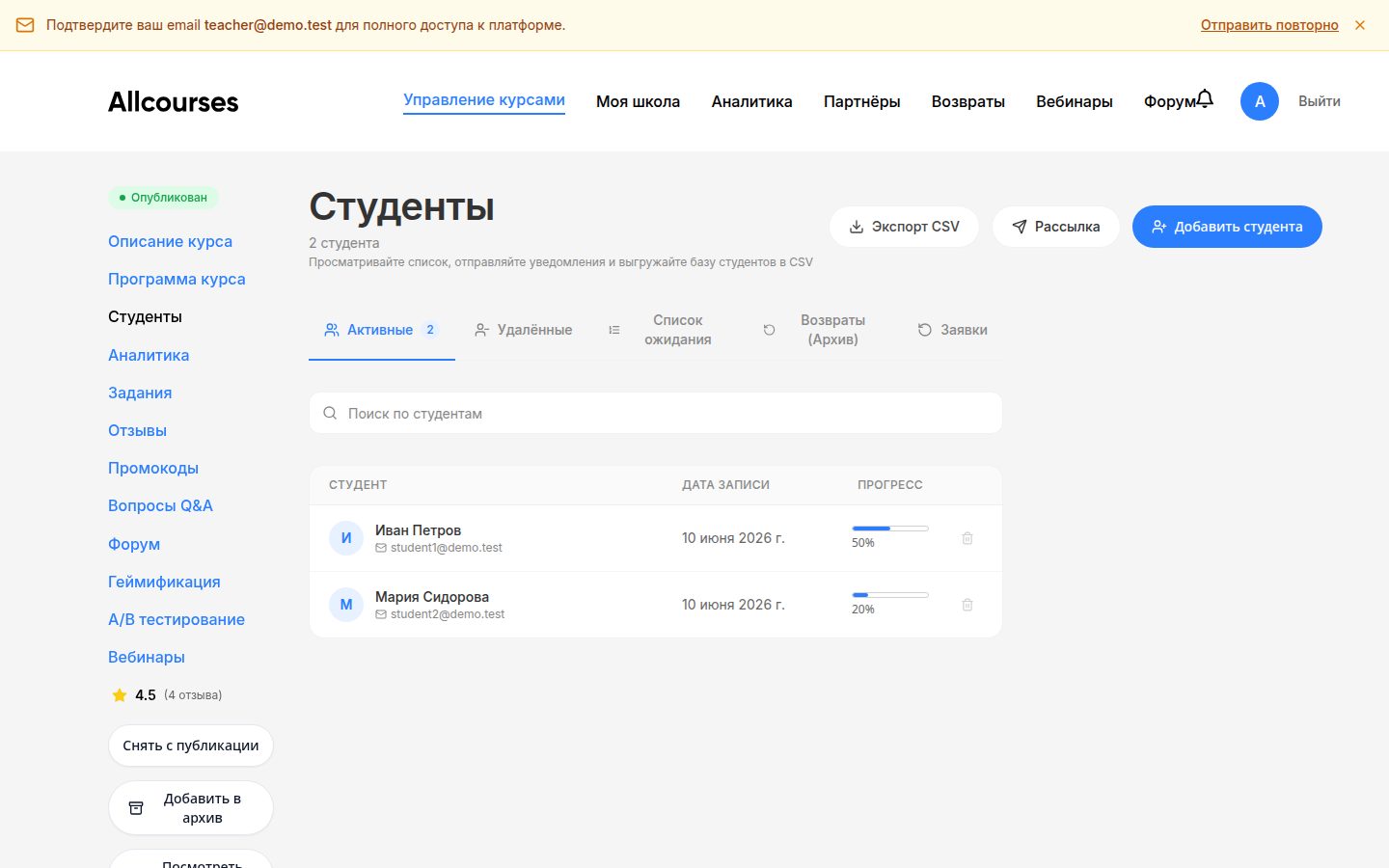The image size is (1389, 868).
Task: Open Аналитика in course sidebar
Action: click(x=149, y=355)
